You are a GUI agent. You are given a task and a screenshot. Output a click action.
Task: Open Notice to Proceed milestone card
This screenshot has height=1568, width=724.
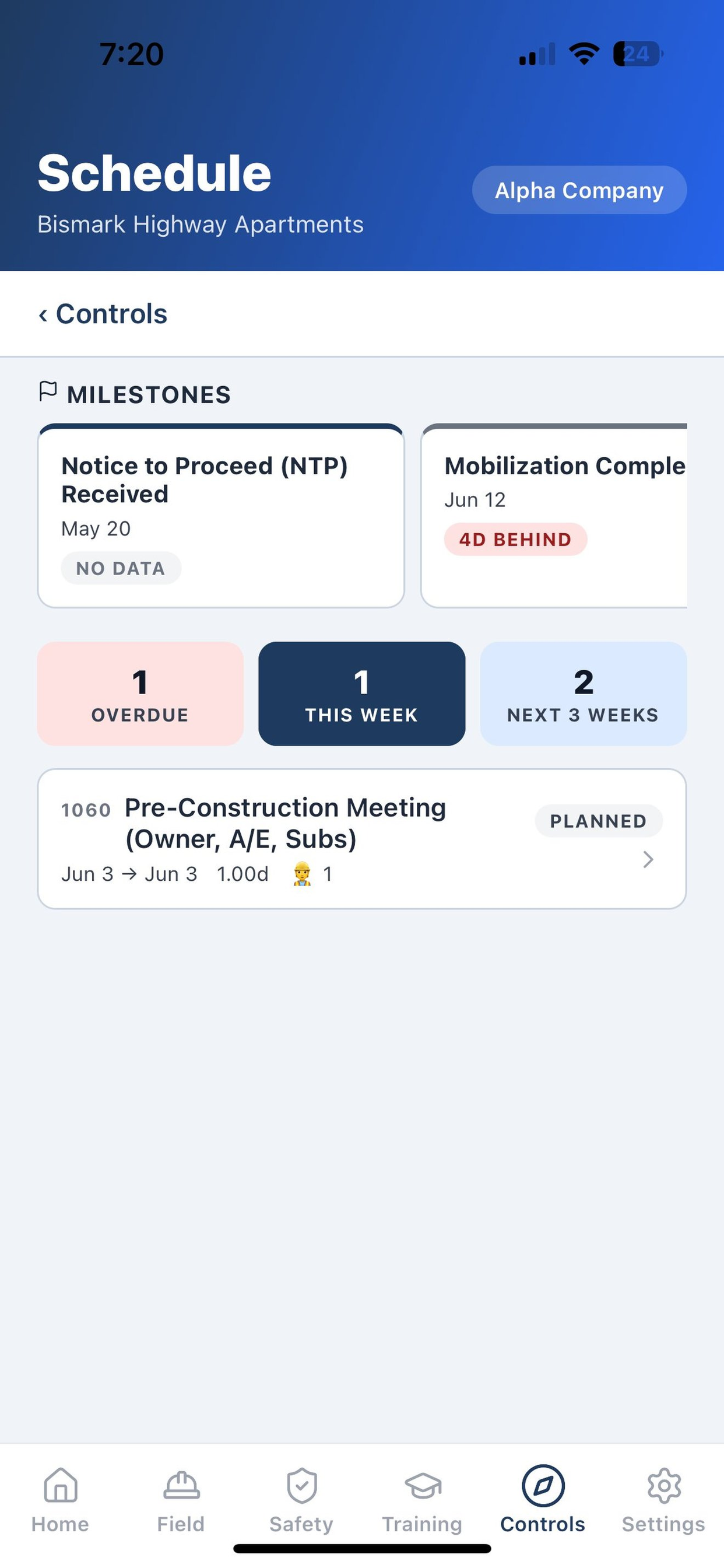(x=222, y=516)
